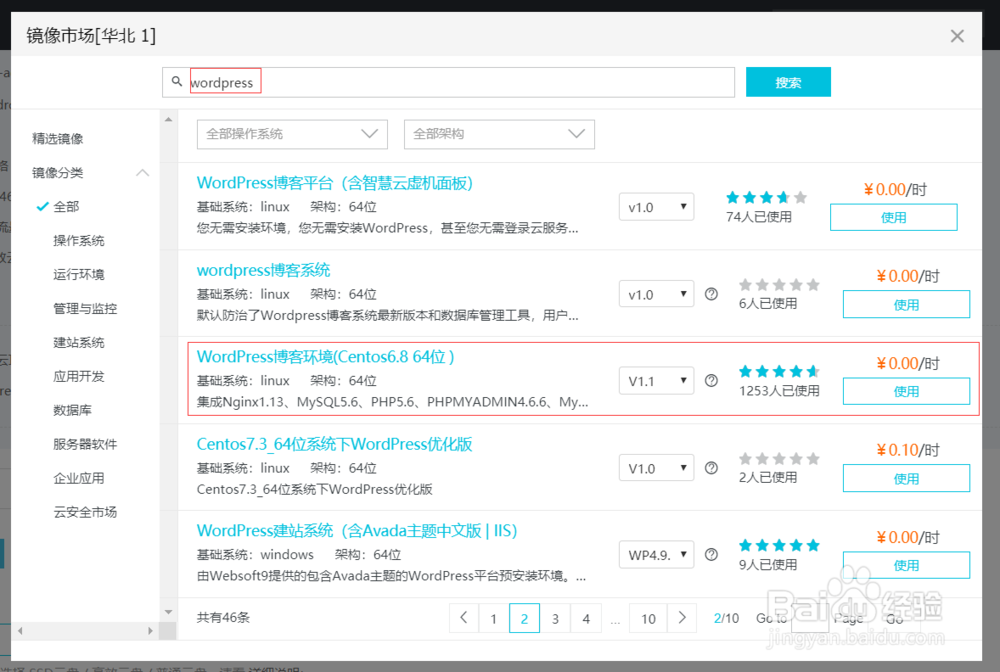Click the fifth star for WordPress建站系统 rating
This screenshot has width=1000, height=672.
pos(812,545)
